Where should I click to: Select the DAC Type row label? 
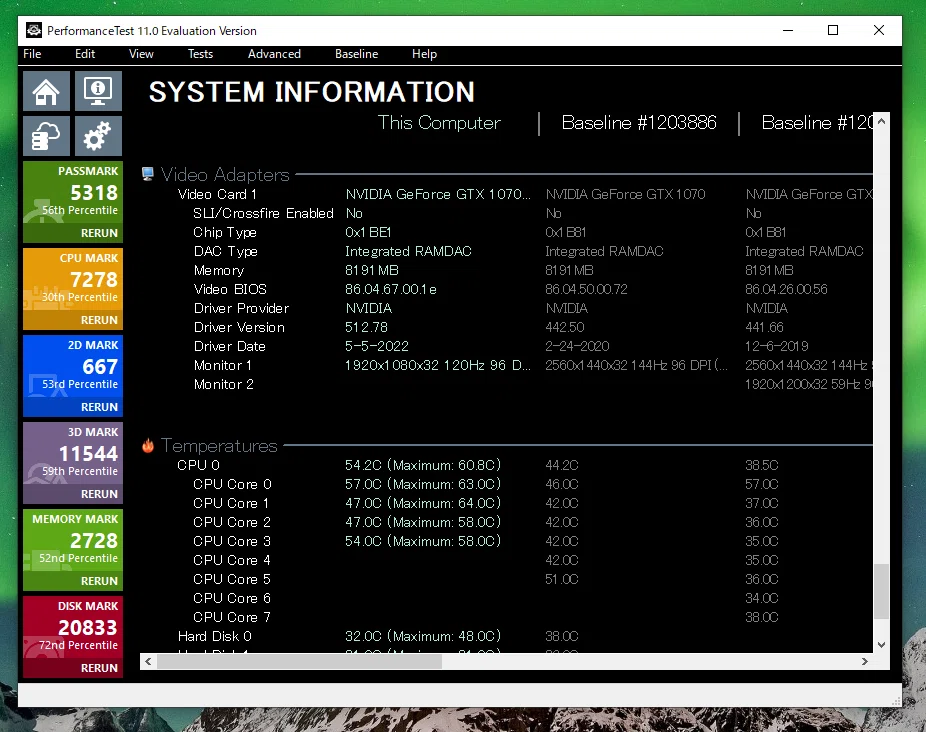tap(226, 251)
